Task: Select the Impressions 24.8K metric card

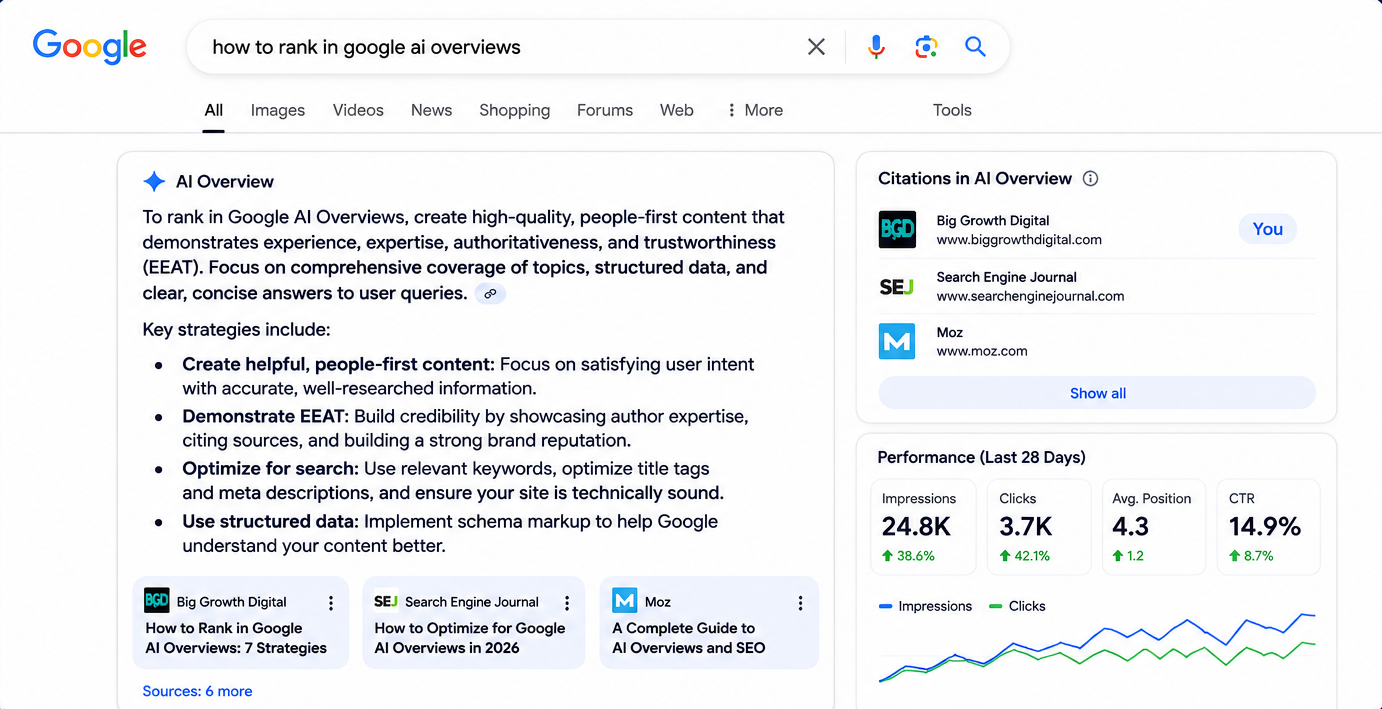Action: coord(923,527)
